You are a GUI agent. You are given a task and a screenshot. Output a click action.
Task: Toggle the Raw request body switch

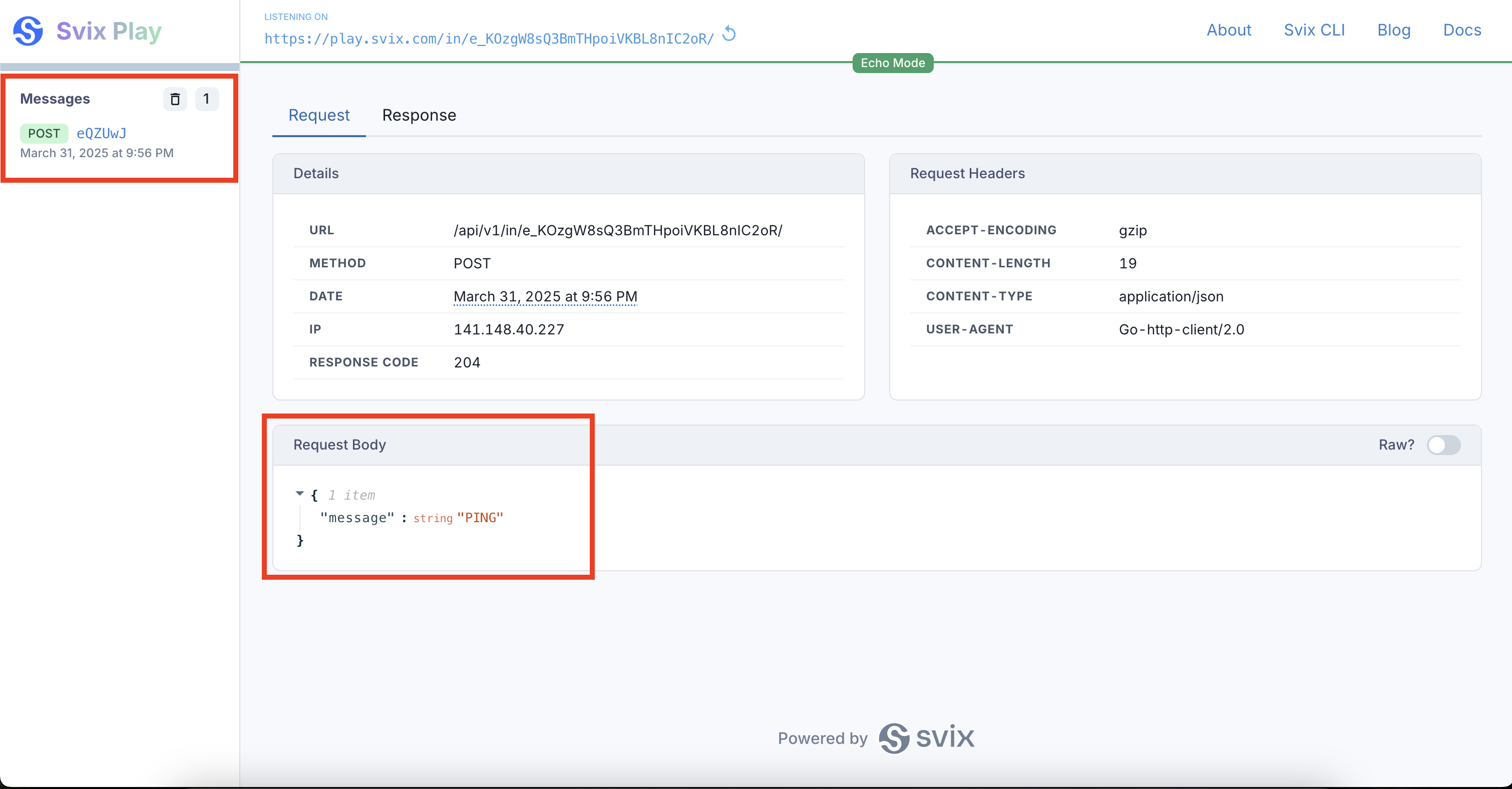[1443, 445]
